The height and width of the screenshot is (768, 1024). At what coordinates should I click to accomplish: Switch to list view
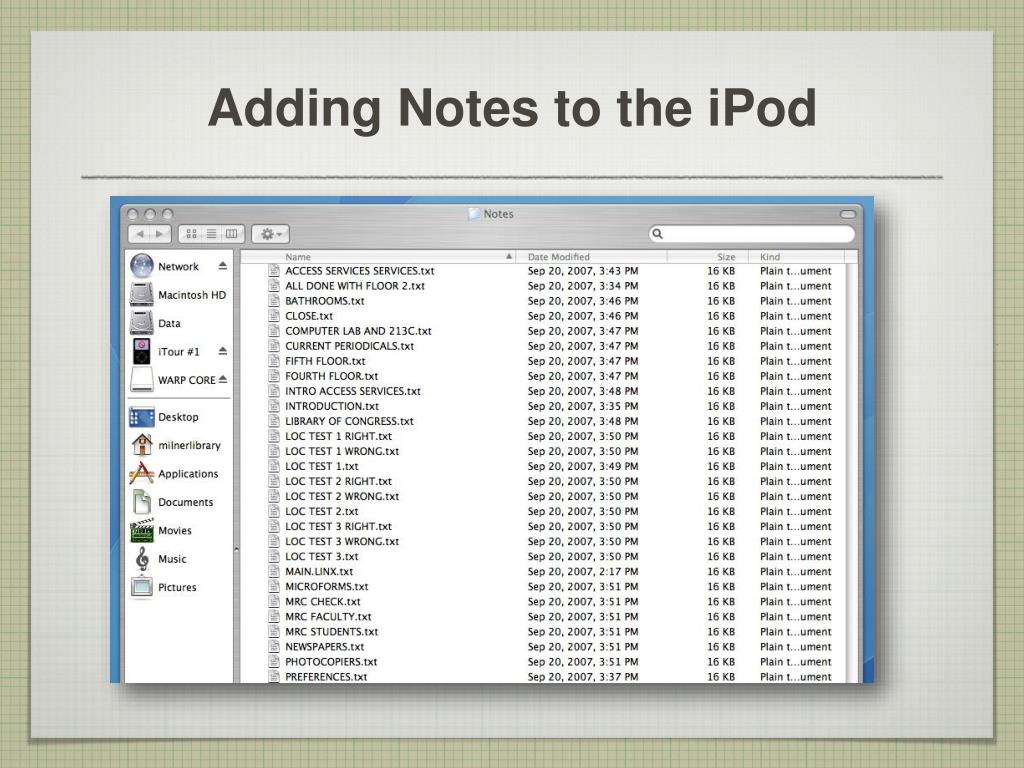point(212,234)
